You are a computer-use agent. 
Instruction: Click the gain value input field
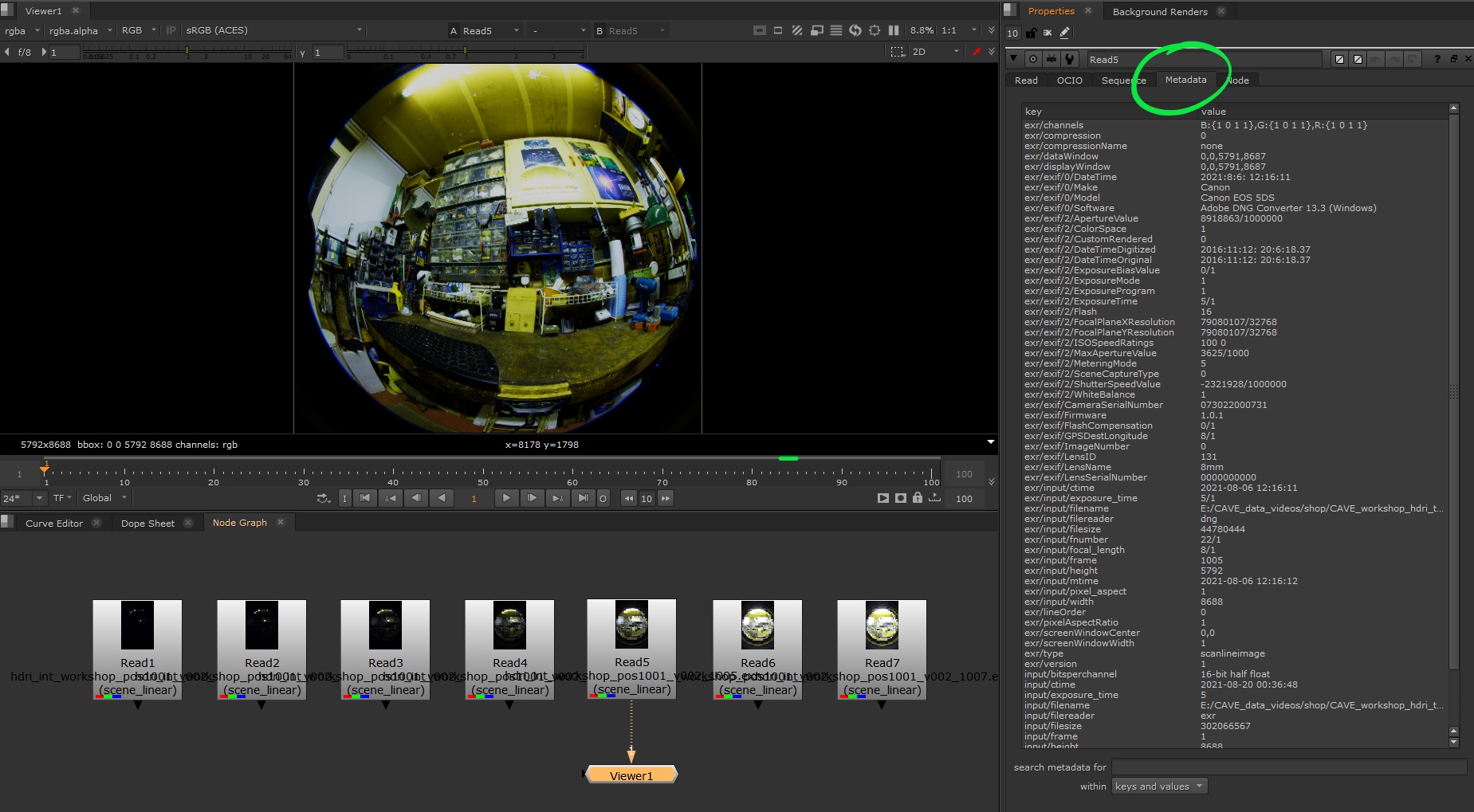[65, 52]
